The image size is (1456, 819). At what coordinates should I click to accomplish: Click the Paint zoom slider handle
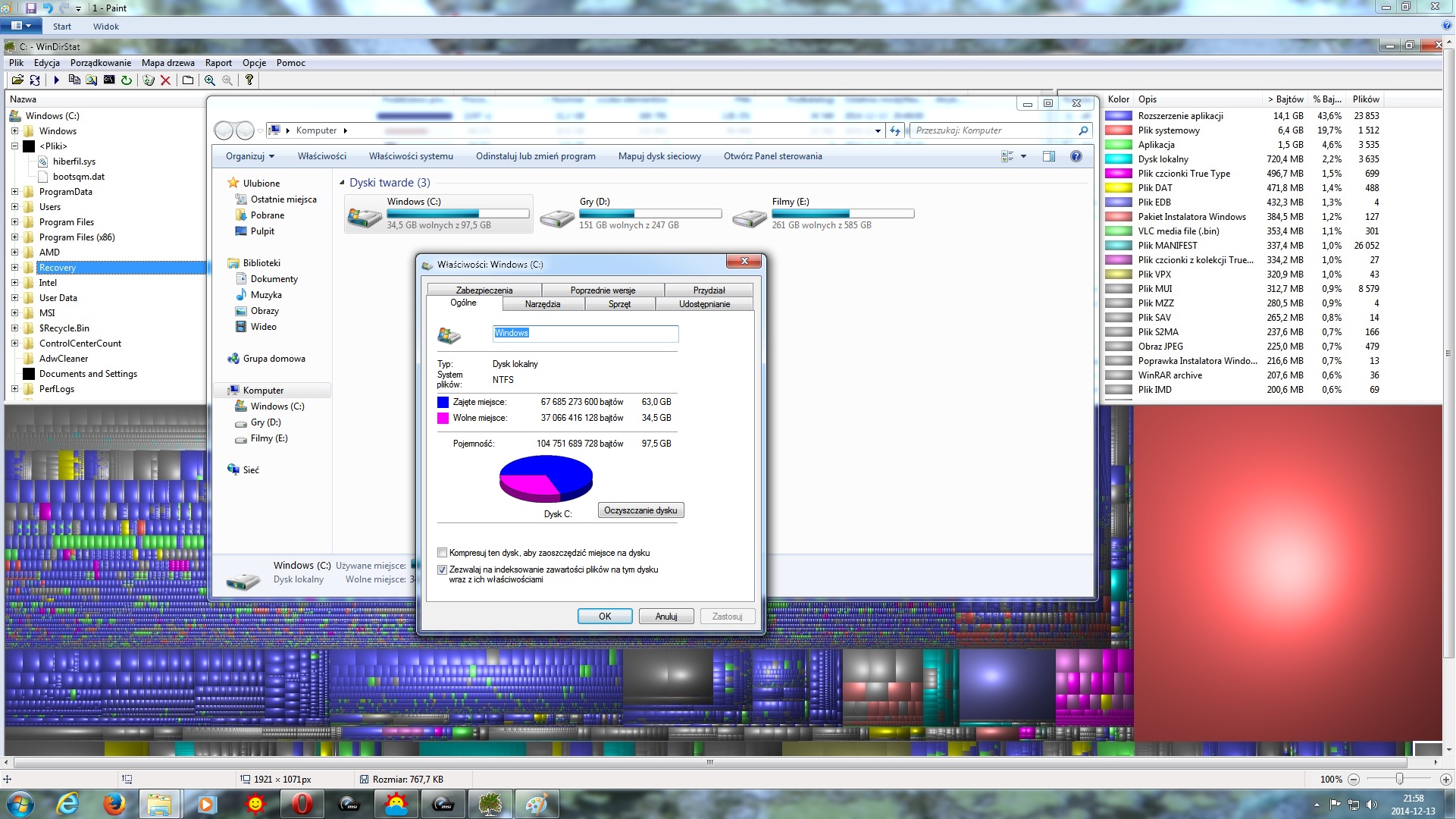(x=1399, y=779)
